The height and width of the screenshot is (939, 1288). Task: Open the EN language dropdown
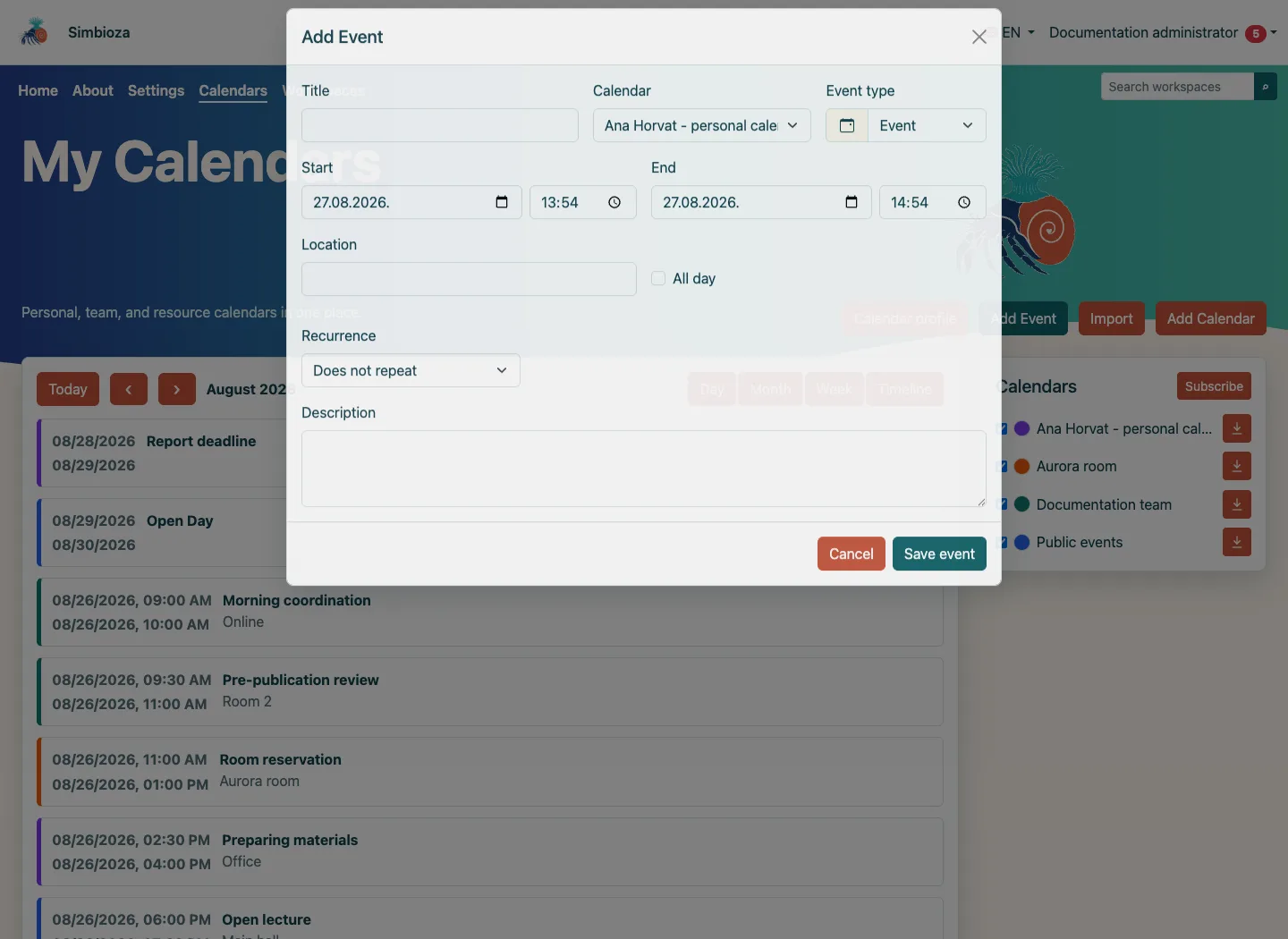point(1018,32)
